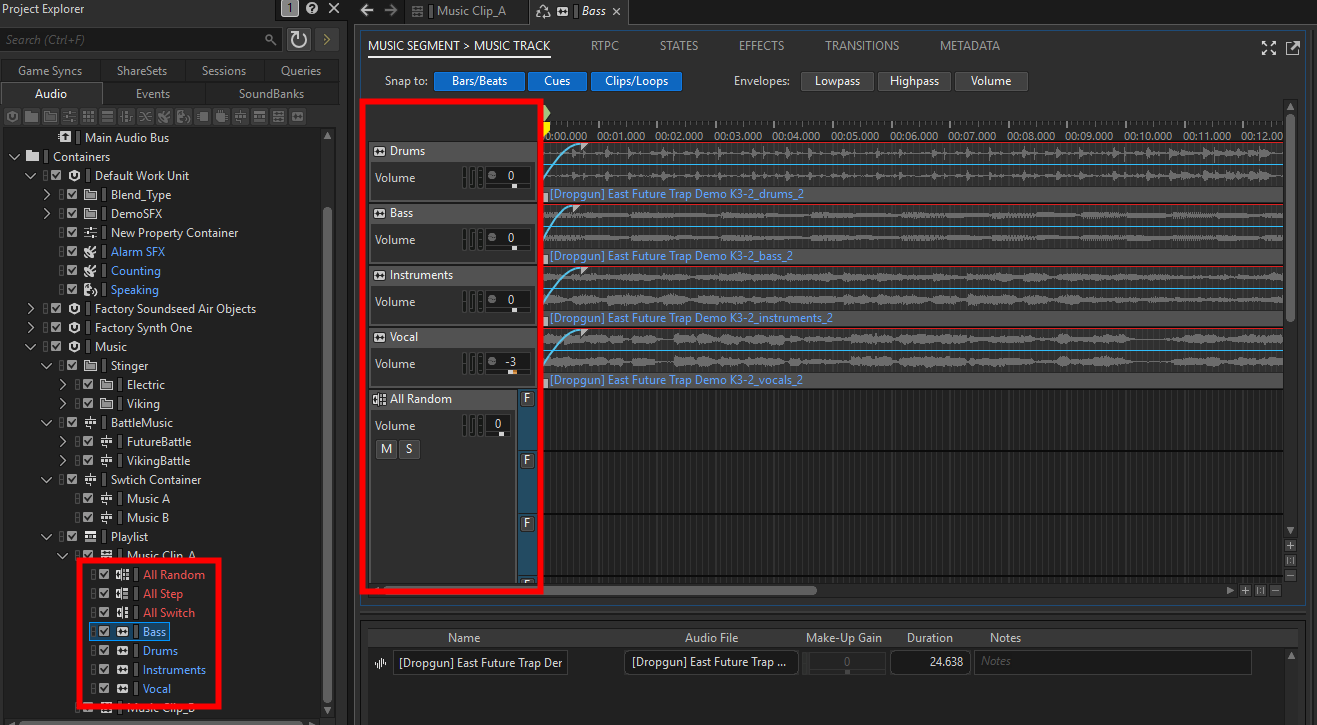Click the refresh icon beside the search box
Image resolution: width=1317 pixels, height=725 pixels.
pos(298,39)
